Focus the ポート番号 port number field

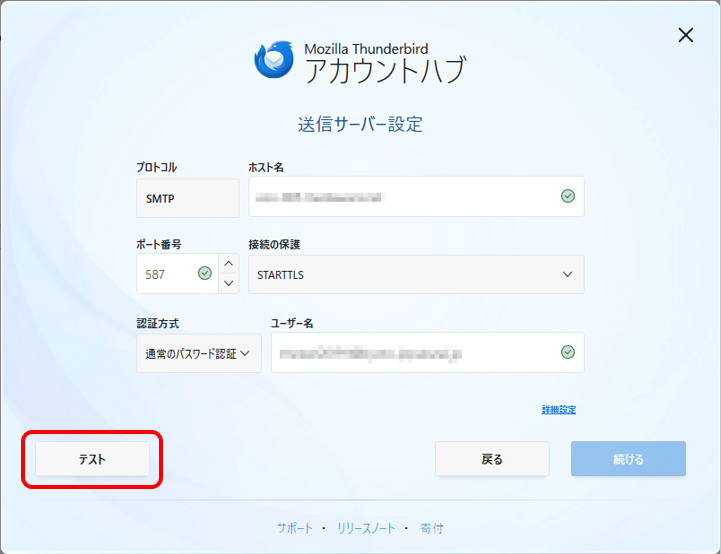165,273
